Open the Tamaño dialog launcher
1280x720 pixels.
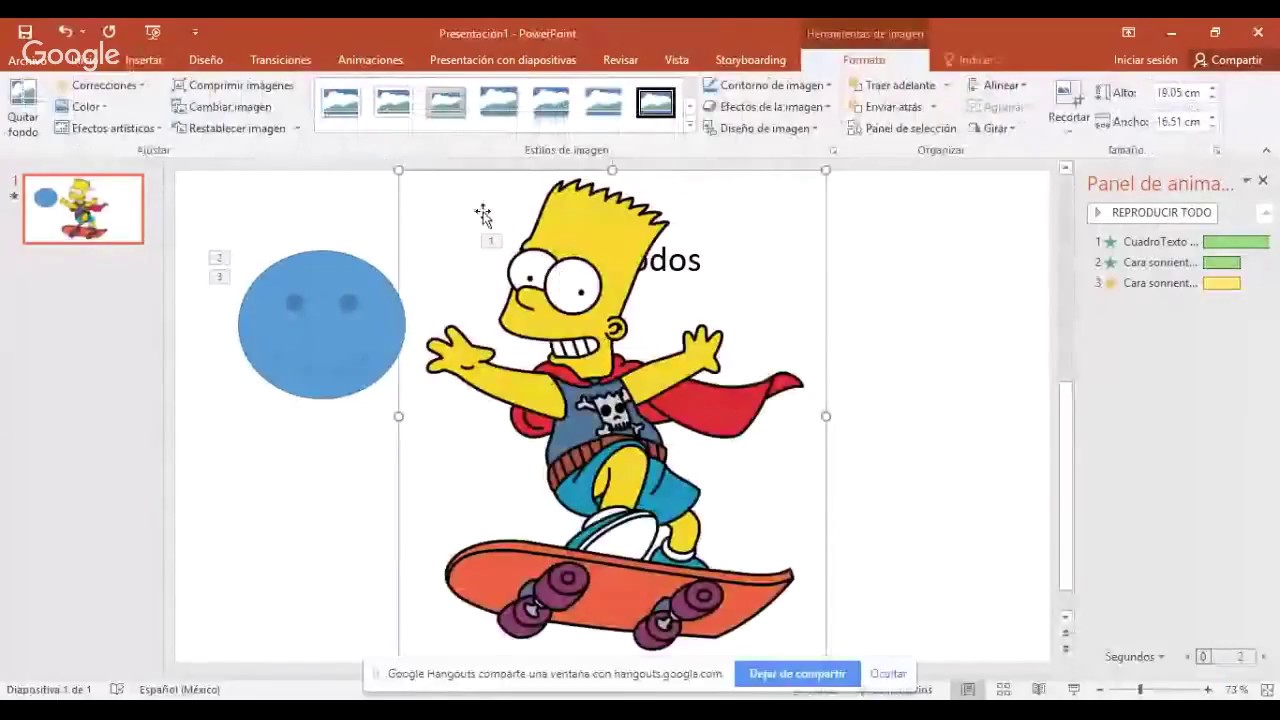[1217, 151]
